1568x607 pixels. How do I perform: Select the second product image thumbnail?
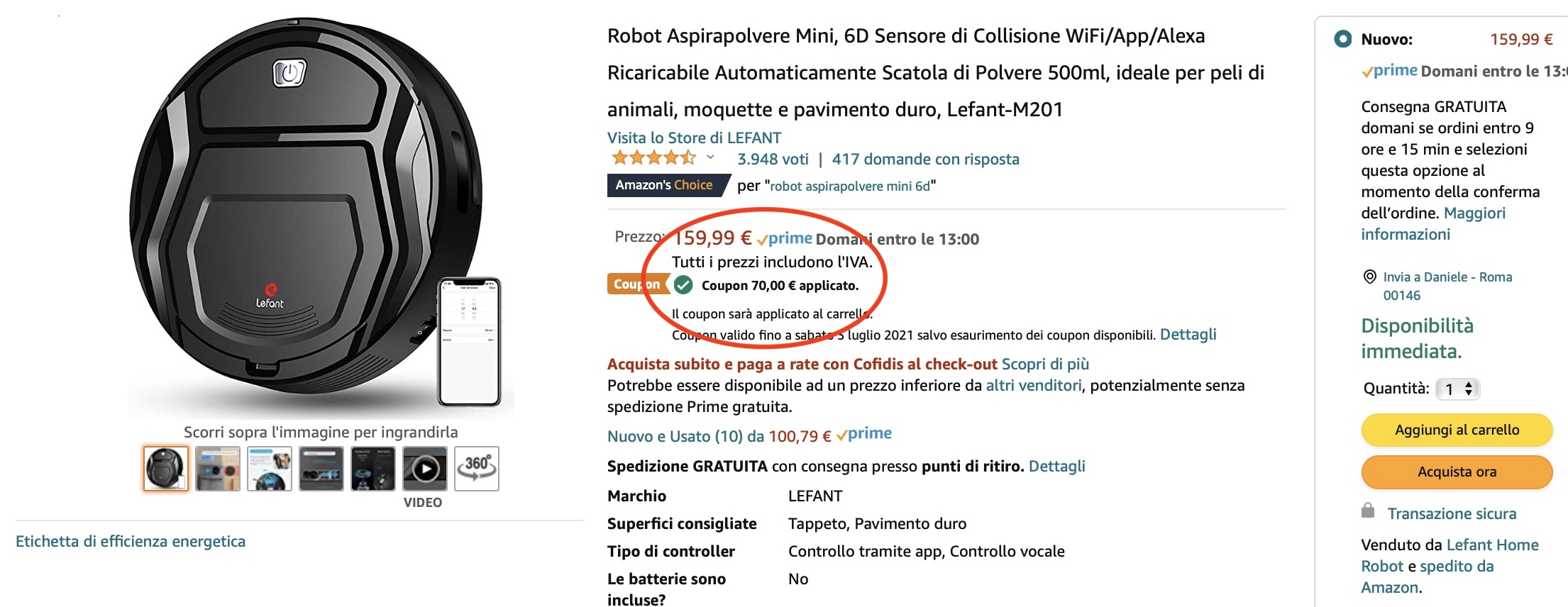click(x=217, y=469)
